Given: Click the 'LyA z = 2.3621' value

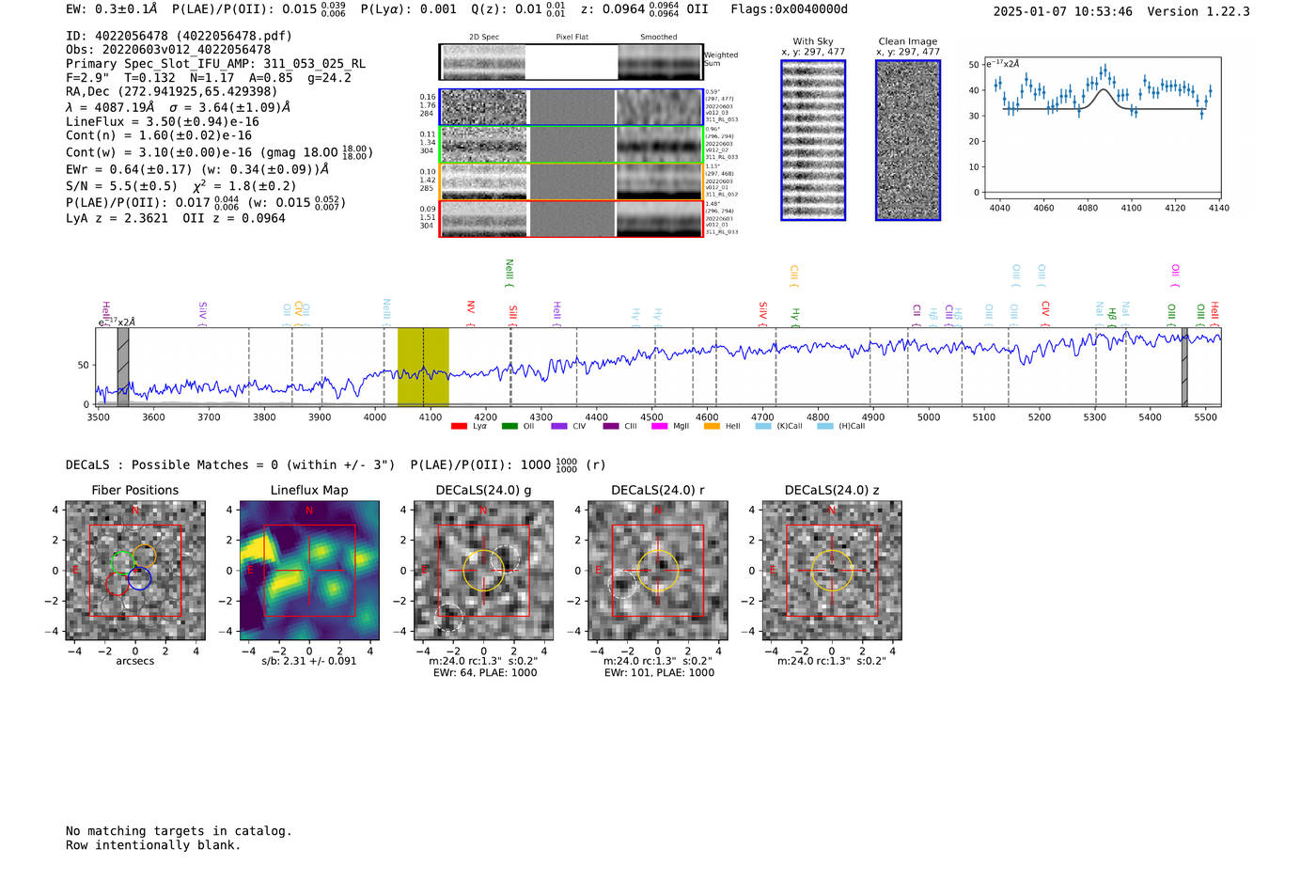Looking at the screenshot, I should [117, 218].
